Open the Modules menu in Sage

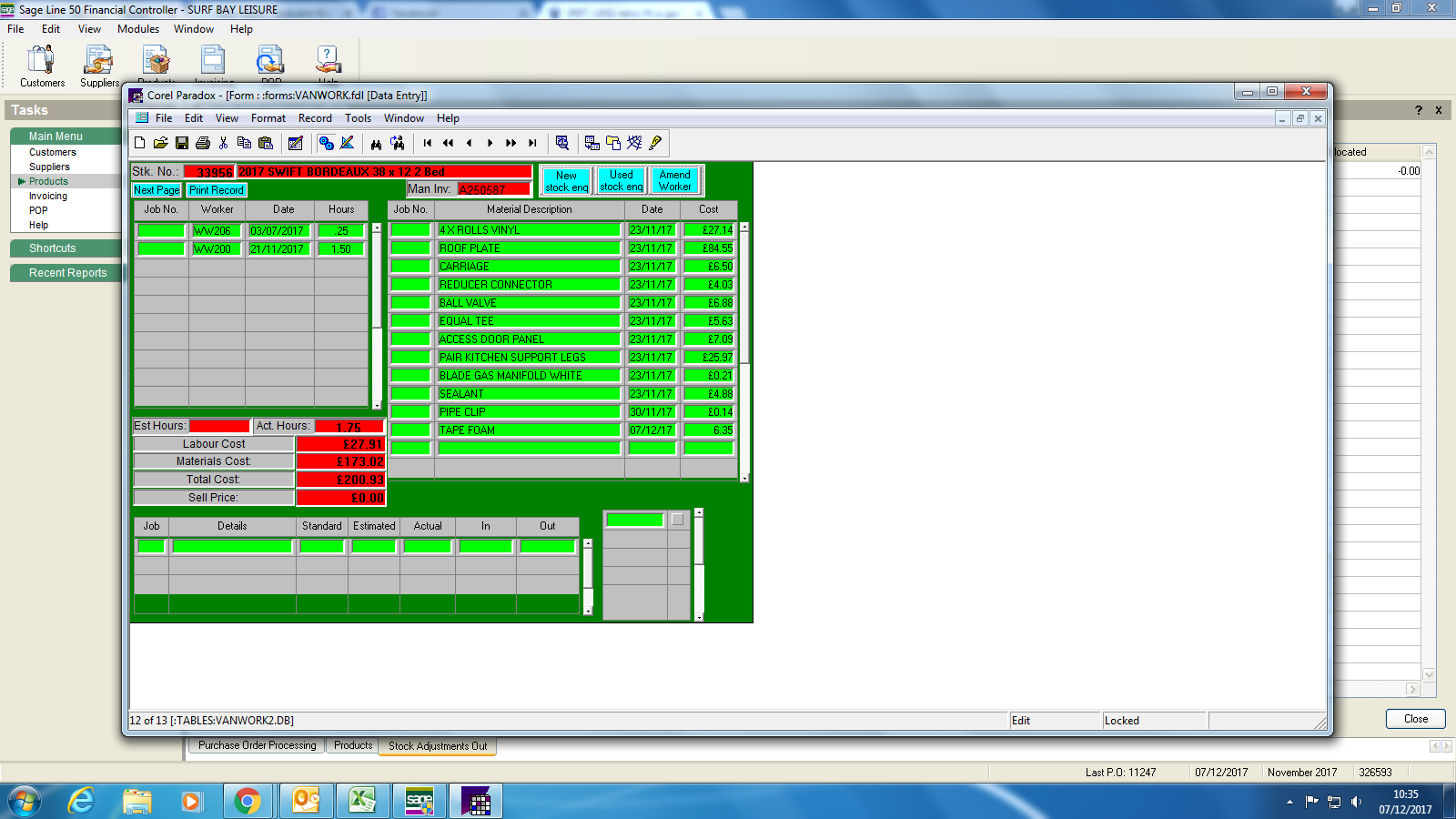point(138,29)
